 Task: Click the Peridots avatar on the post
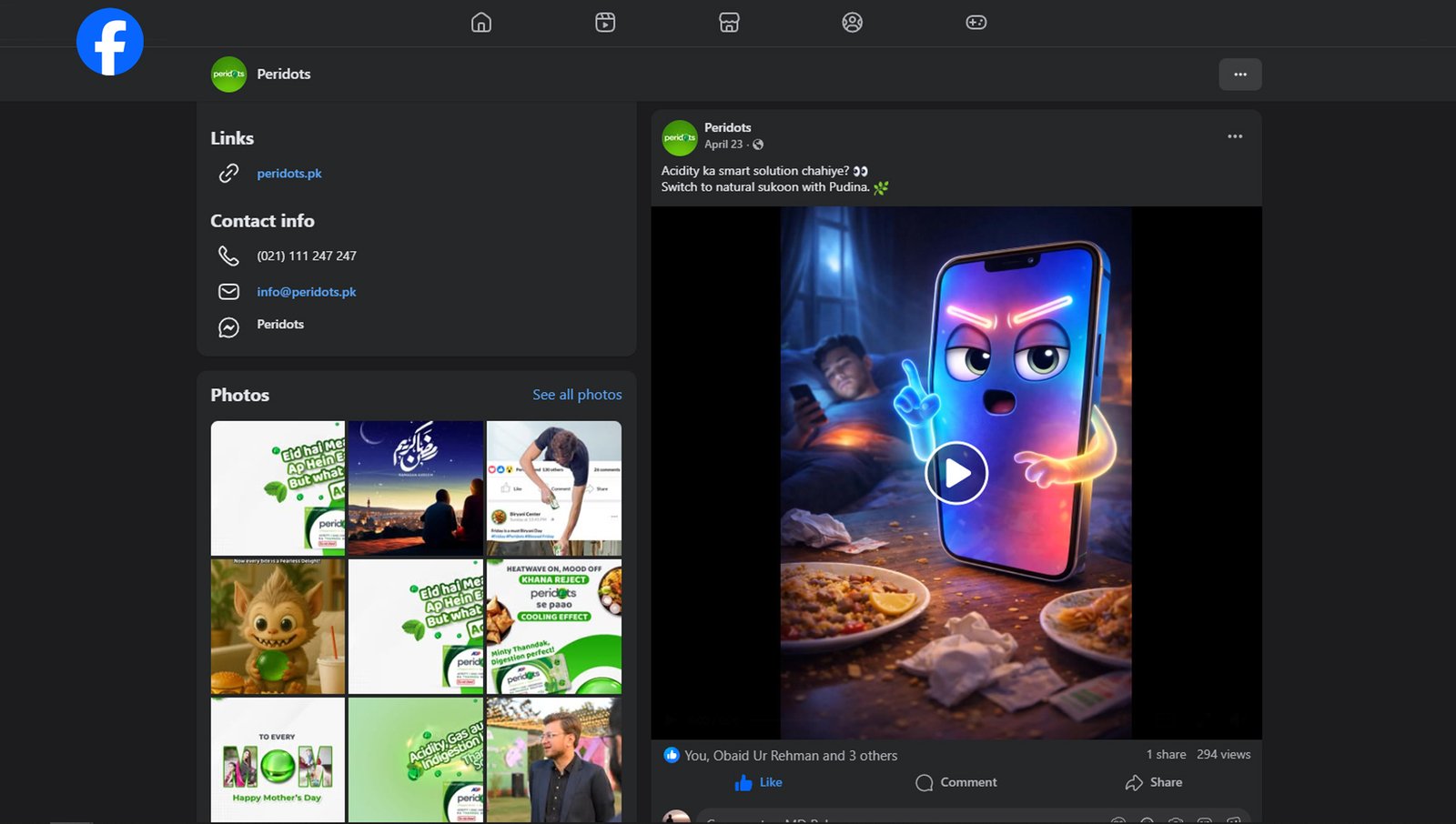(x=679, y=137)
